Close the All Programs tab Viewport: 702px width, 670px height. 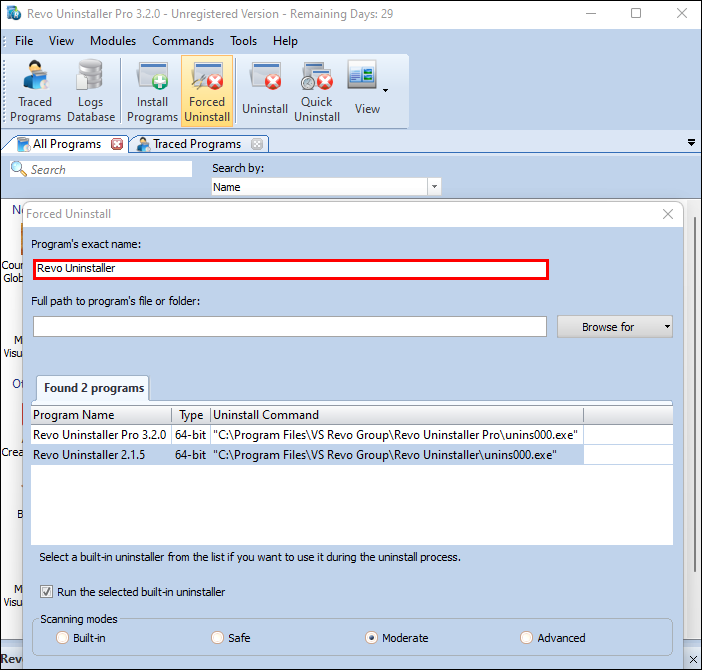117,144
